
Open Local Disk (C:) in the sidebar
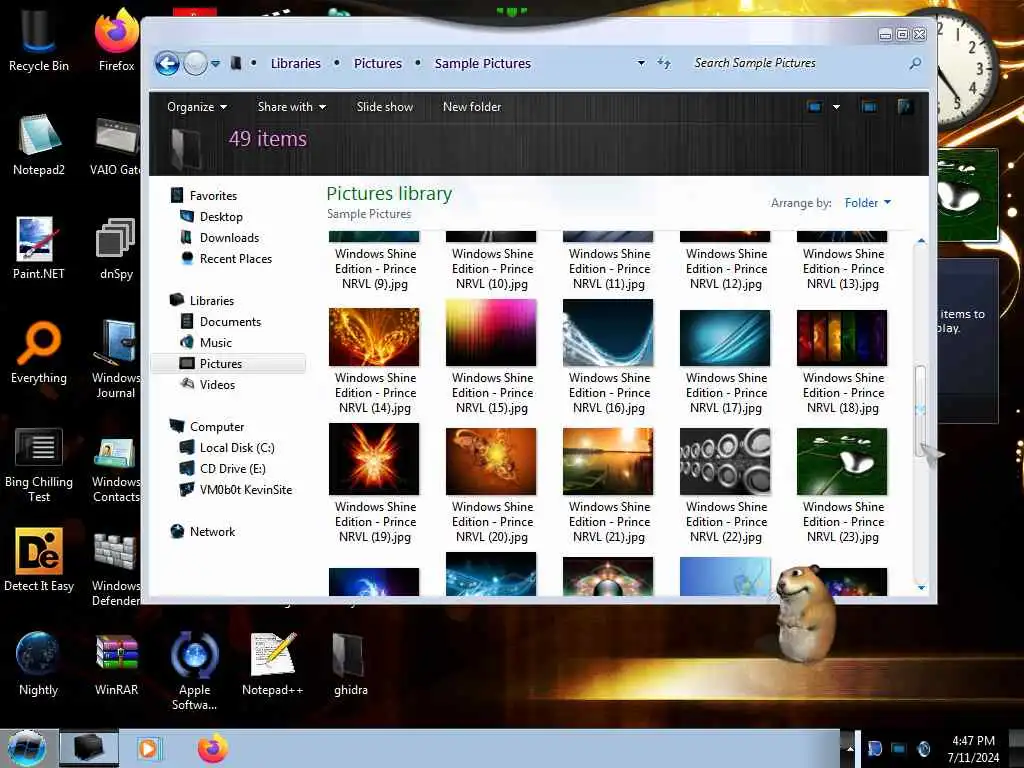tap(236, 447)
